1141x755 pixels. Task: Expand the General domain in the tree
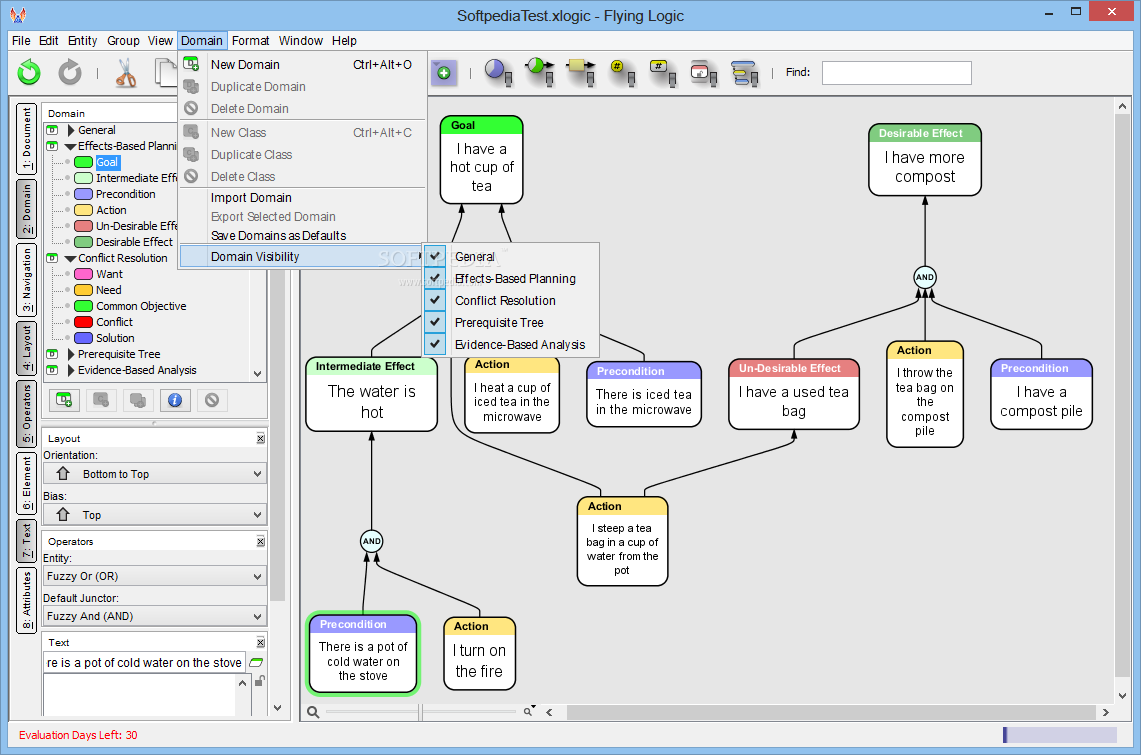point(71,130)
